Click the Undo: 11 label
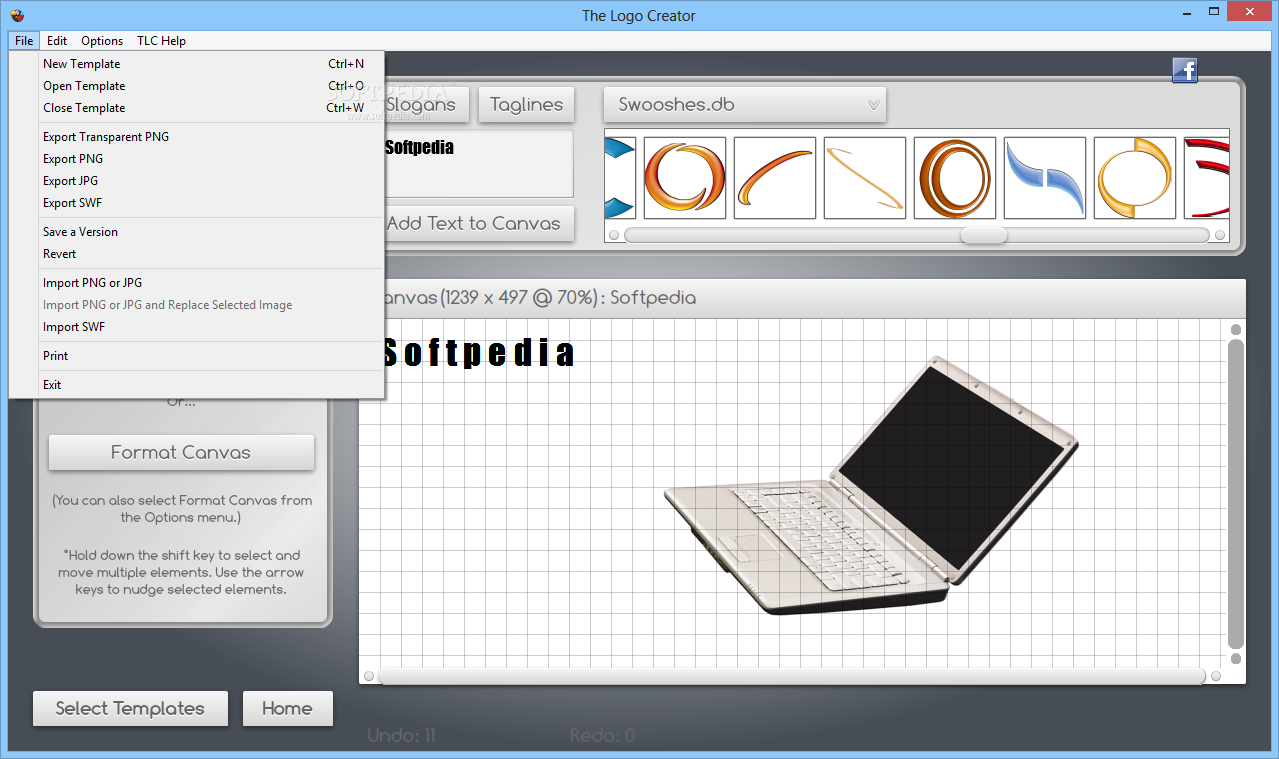This screenshot has width=1279, height=759. tap(401, 735)
